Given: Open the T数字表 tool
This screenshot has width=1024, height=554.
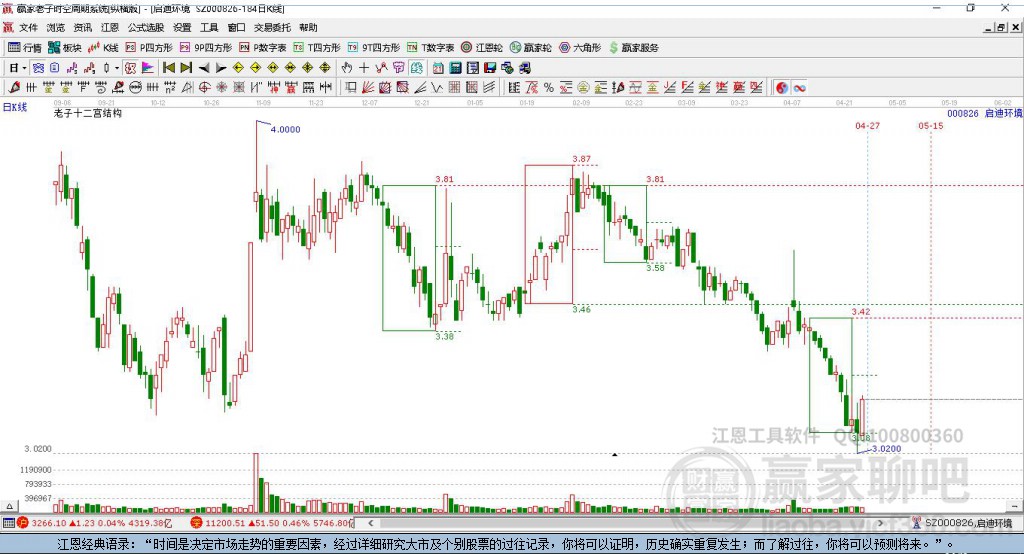Looking at the screenshot, I should 430,48.
